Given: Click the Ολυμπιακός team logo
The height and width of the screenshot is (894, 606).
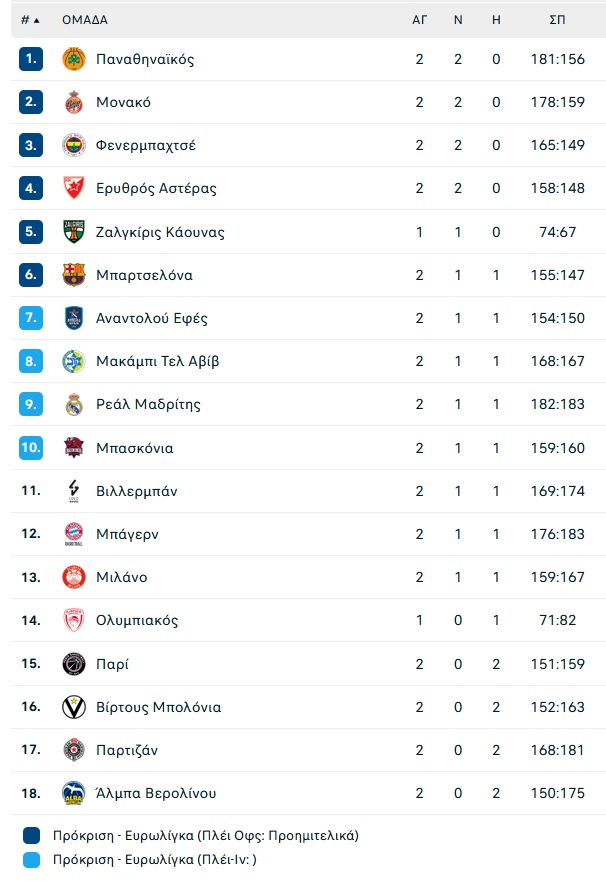Looking at the screenshot, I should 74,620.
